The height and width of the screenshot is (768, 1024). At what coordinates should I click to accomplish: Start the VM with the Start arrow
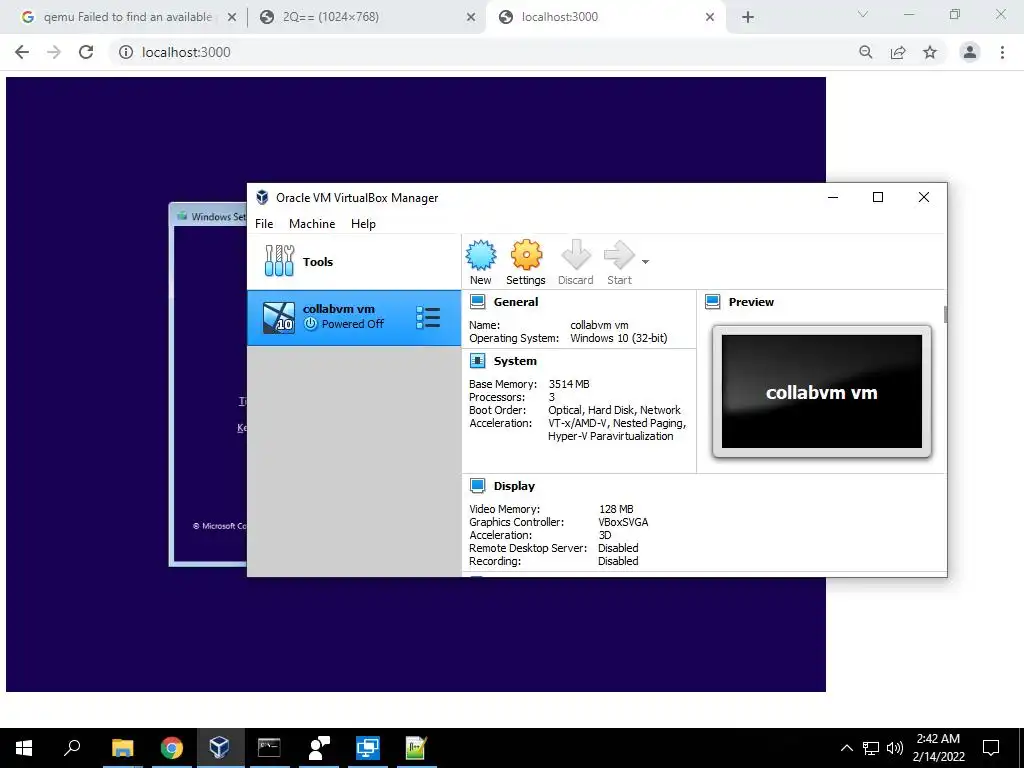click(619, 255)
